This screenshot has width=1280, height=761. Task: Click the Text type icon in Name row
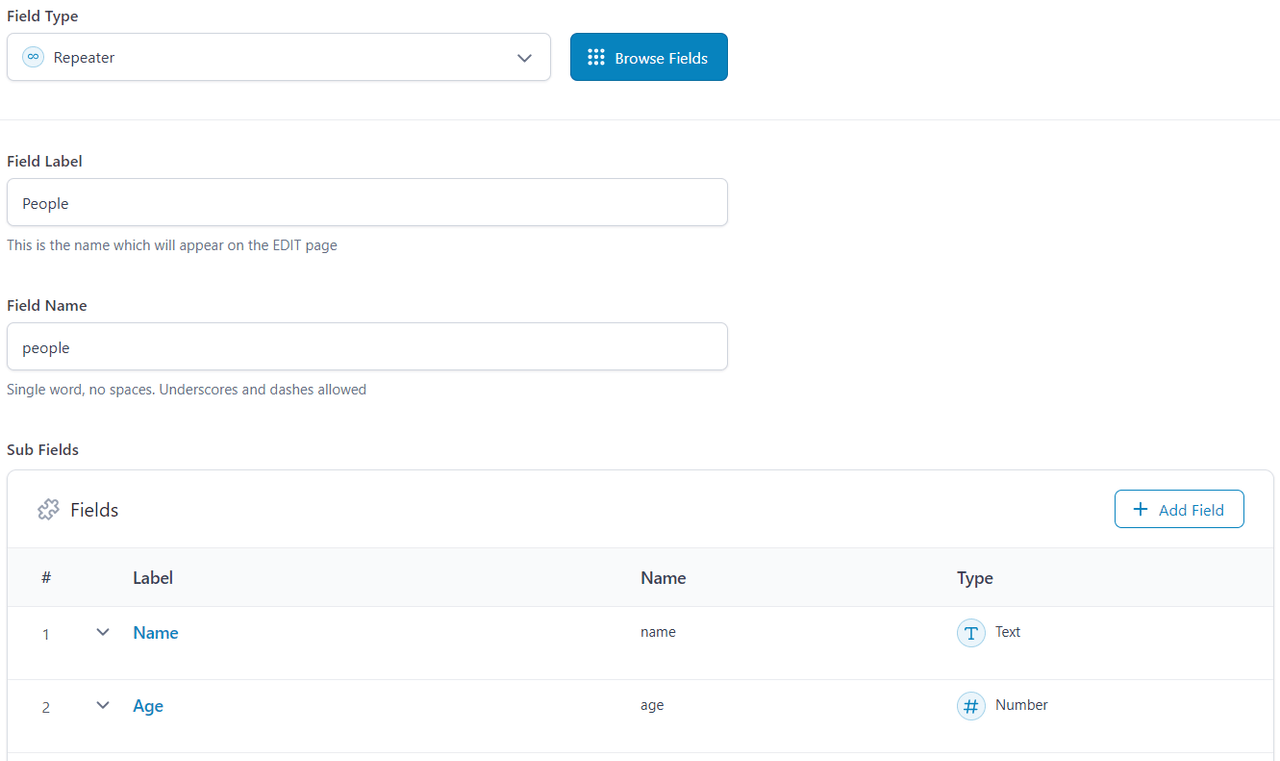[971, 633]
